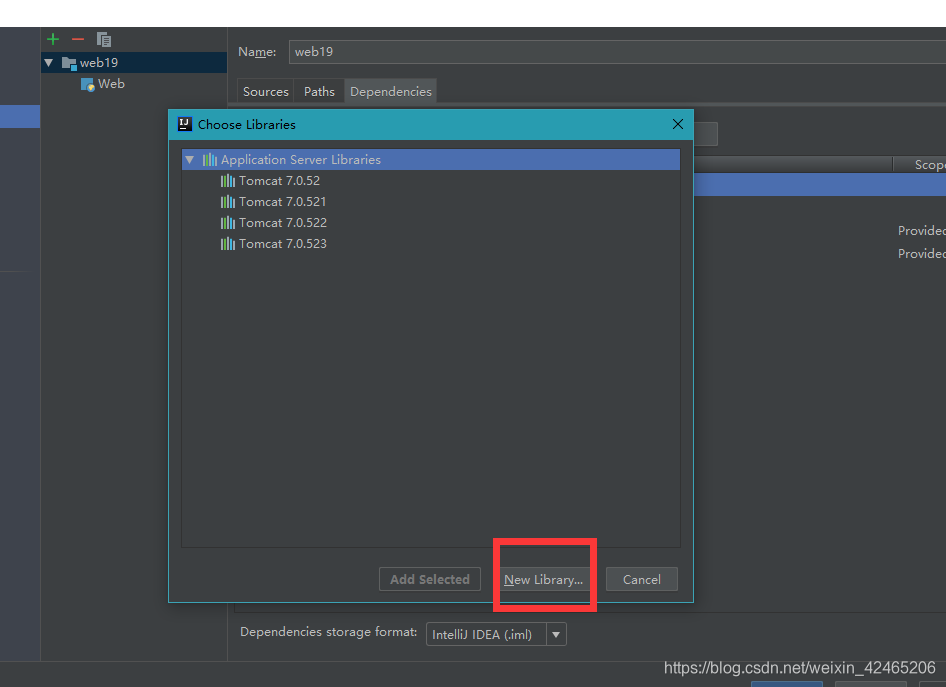Image resolution: width=946 pixels, height=687 pixels.
Task: Select IntelliJ IDEA (.iml) storage format combo box
Action: tap(496, 635)
